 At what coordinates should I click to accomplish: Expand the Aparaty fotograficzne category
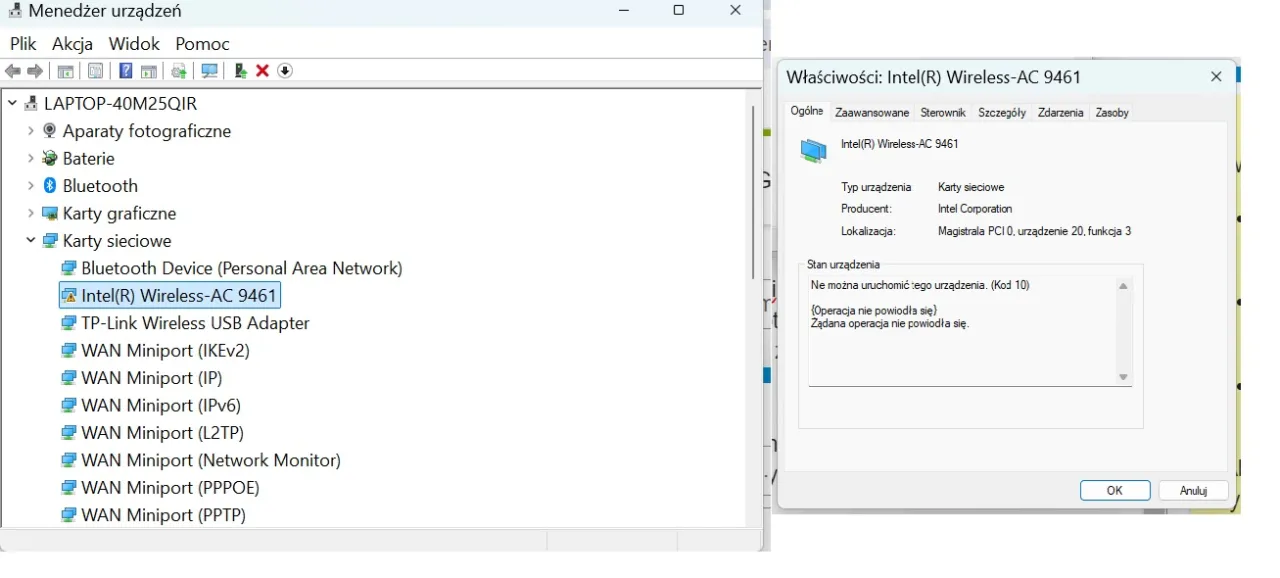point(30,131)
